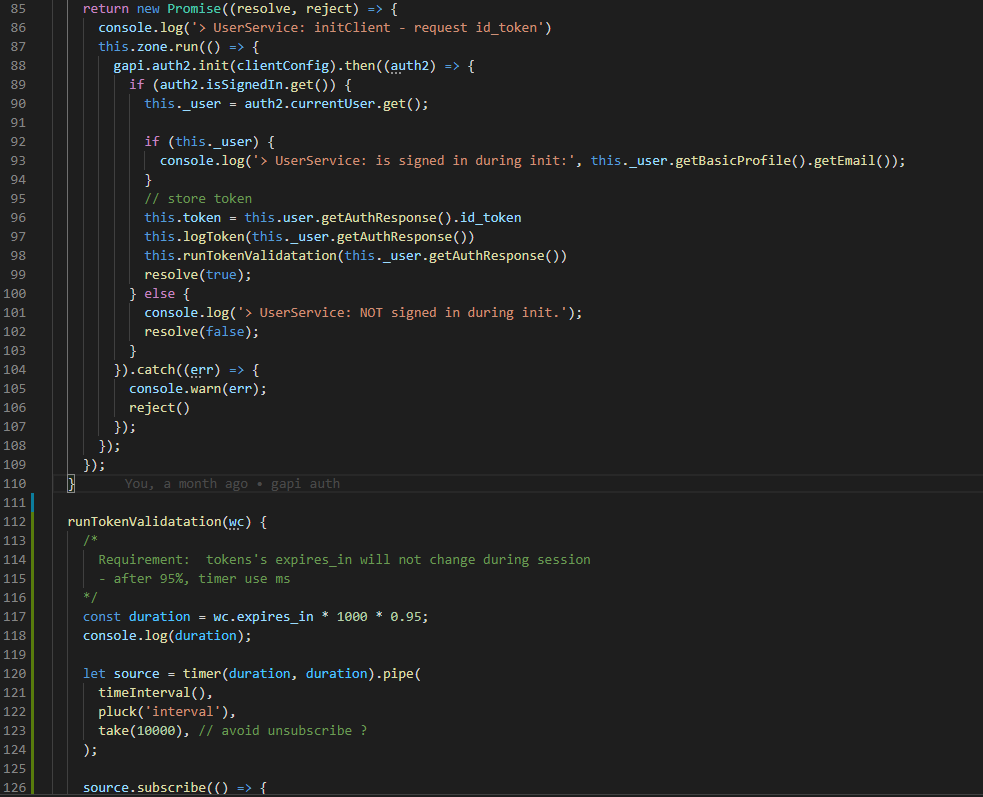Click line number 91 of the blank line
This screenshot has width=983, height=797.
pos(18,123)
